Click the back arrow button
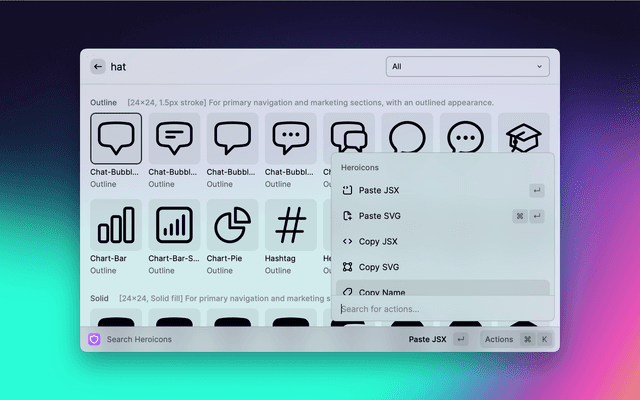 (98, 67)
